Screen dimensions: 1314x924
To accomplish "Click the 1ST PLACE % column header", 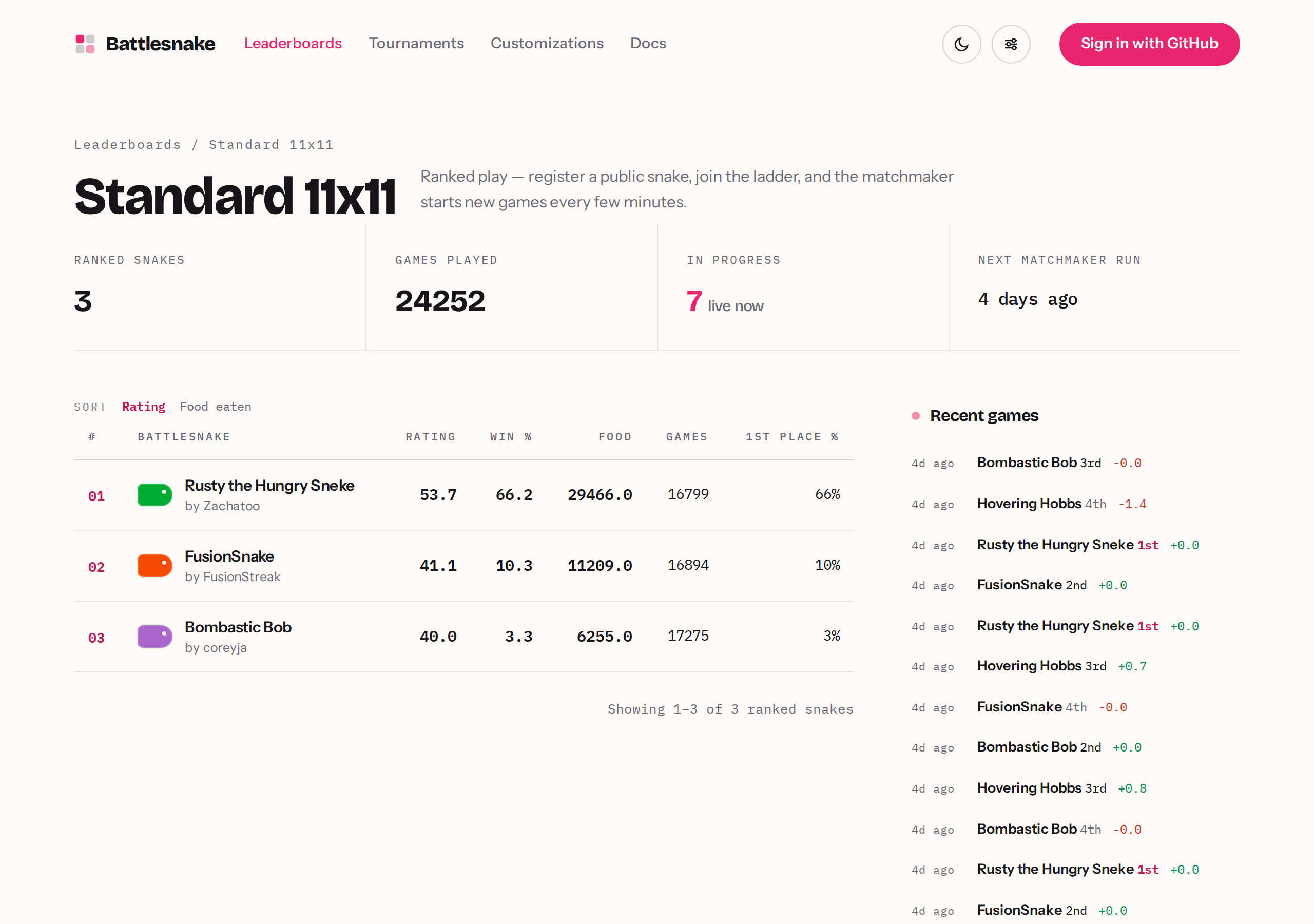I will [793, 437].
